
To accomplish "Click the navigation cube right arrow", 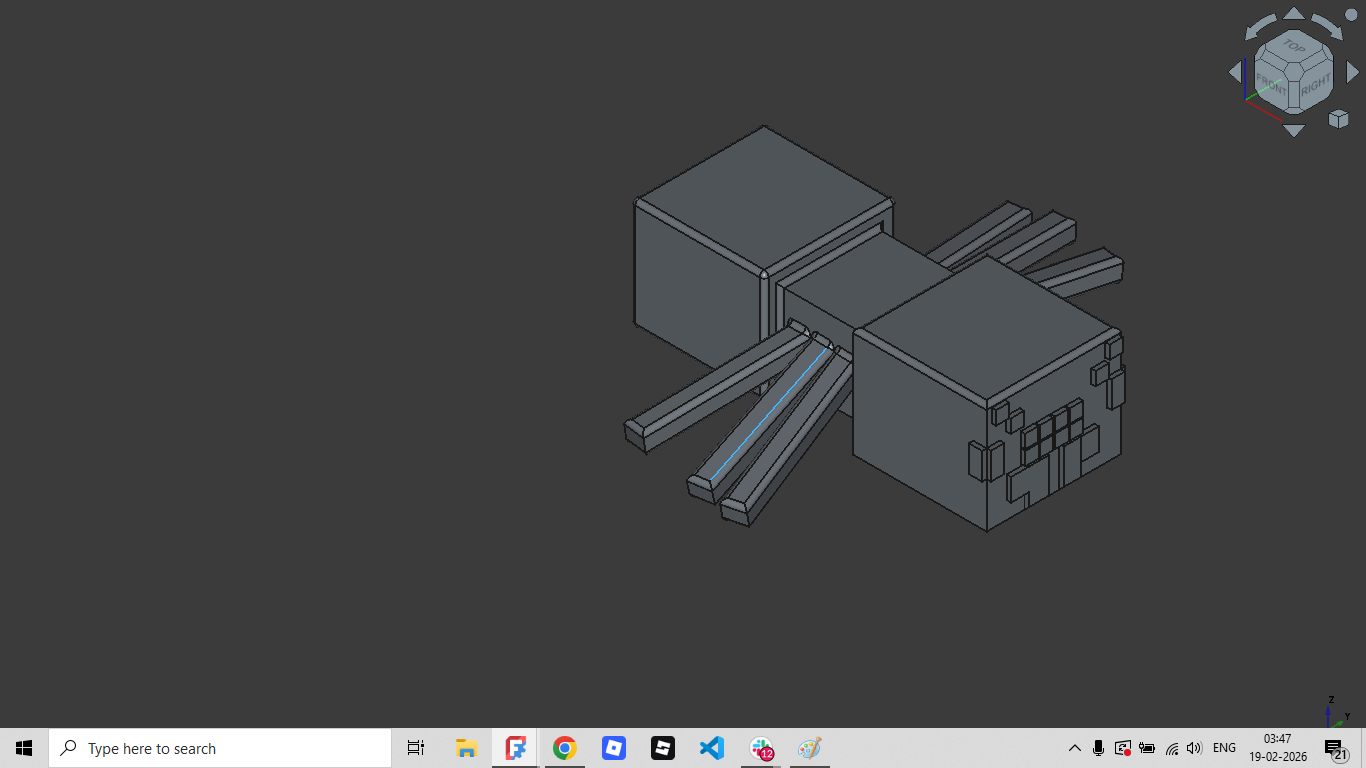I will click(x=1353, y=72).
